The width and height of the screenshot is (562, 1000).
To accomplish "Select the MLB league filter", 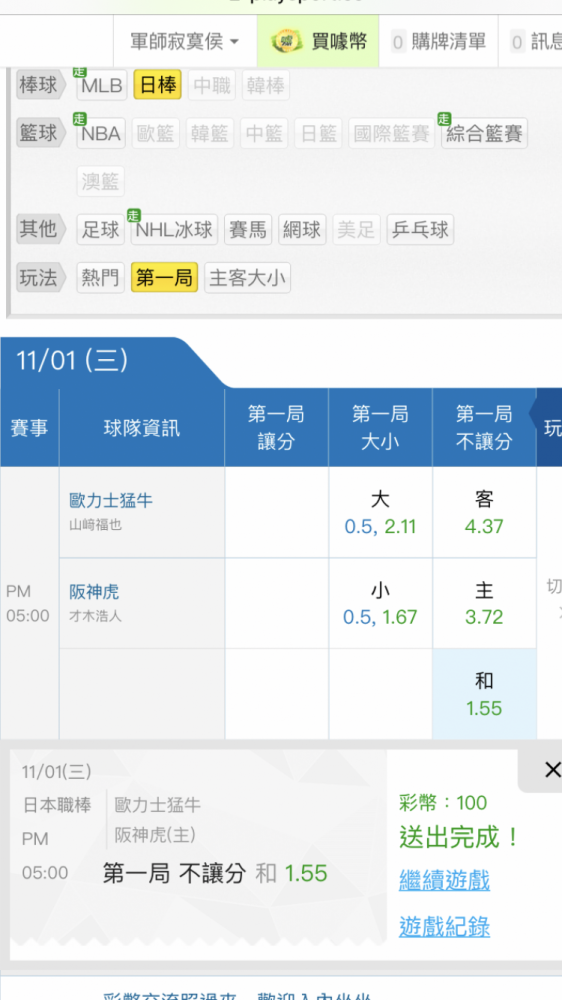I will tap(102, 85).
